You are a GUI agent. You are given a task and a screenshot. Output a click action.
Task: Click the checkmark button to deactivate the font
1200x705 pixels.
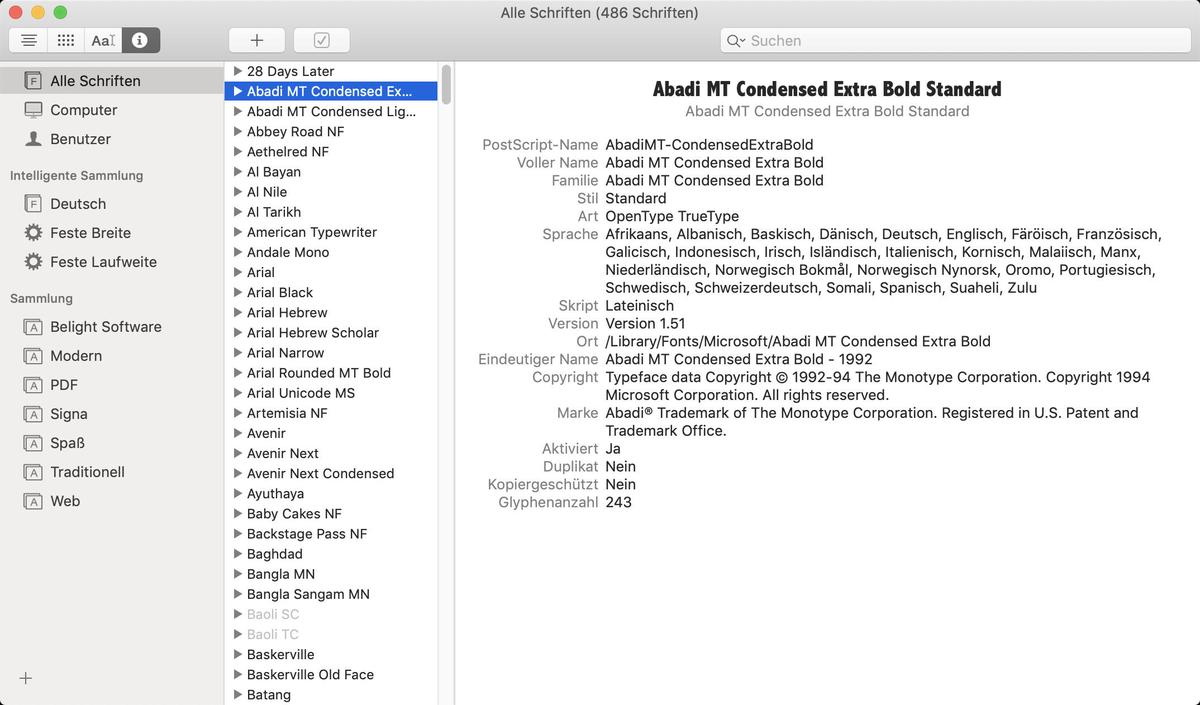point(322,40)
